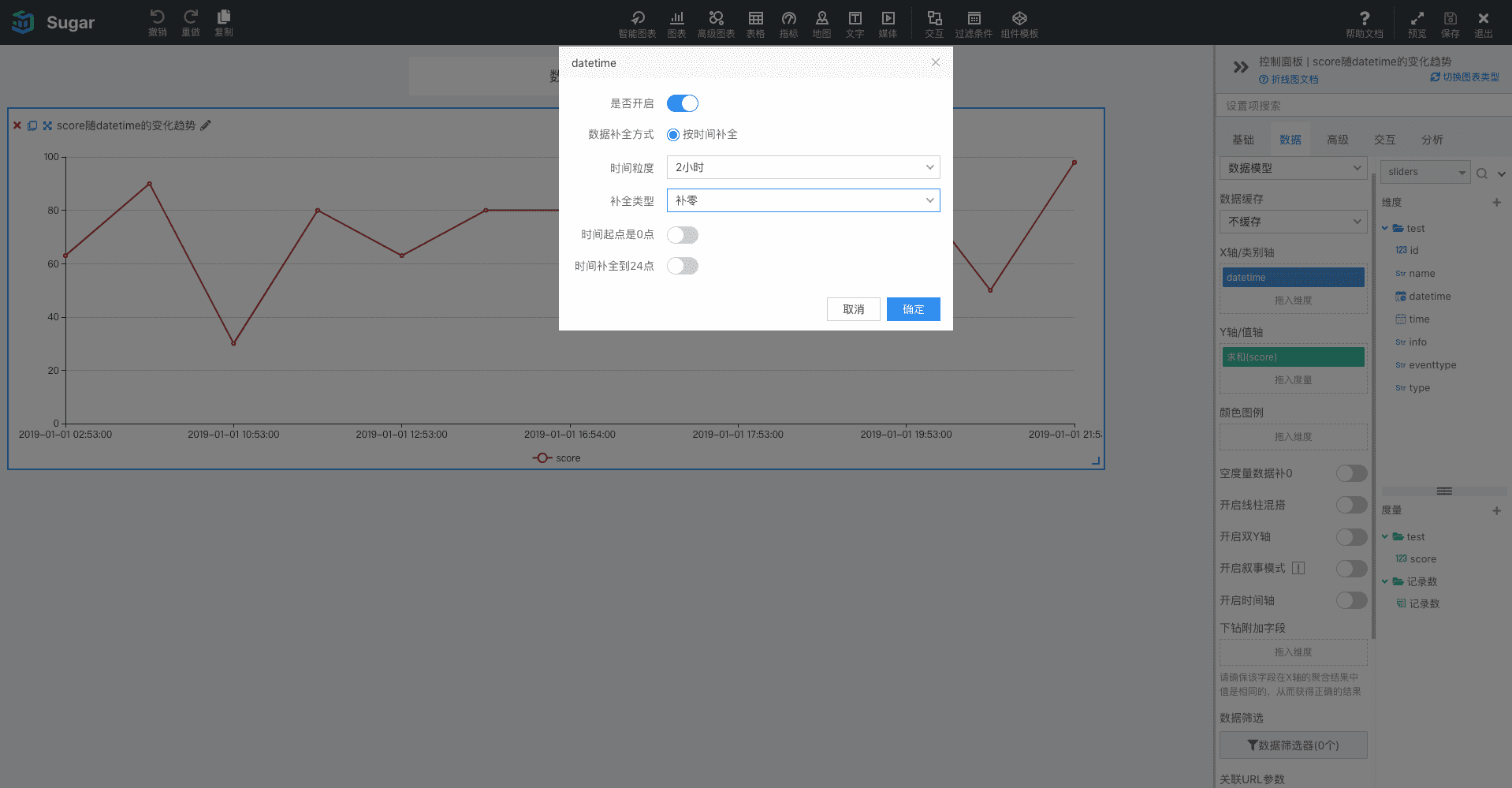1512x788 pixels.
Task: Open the 时间粒度 dropdown showing 2小时
Action: pyautogui.click(x=803, y=167)
